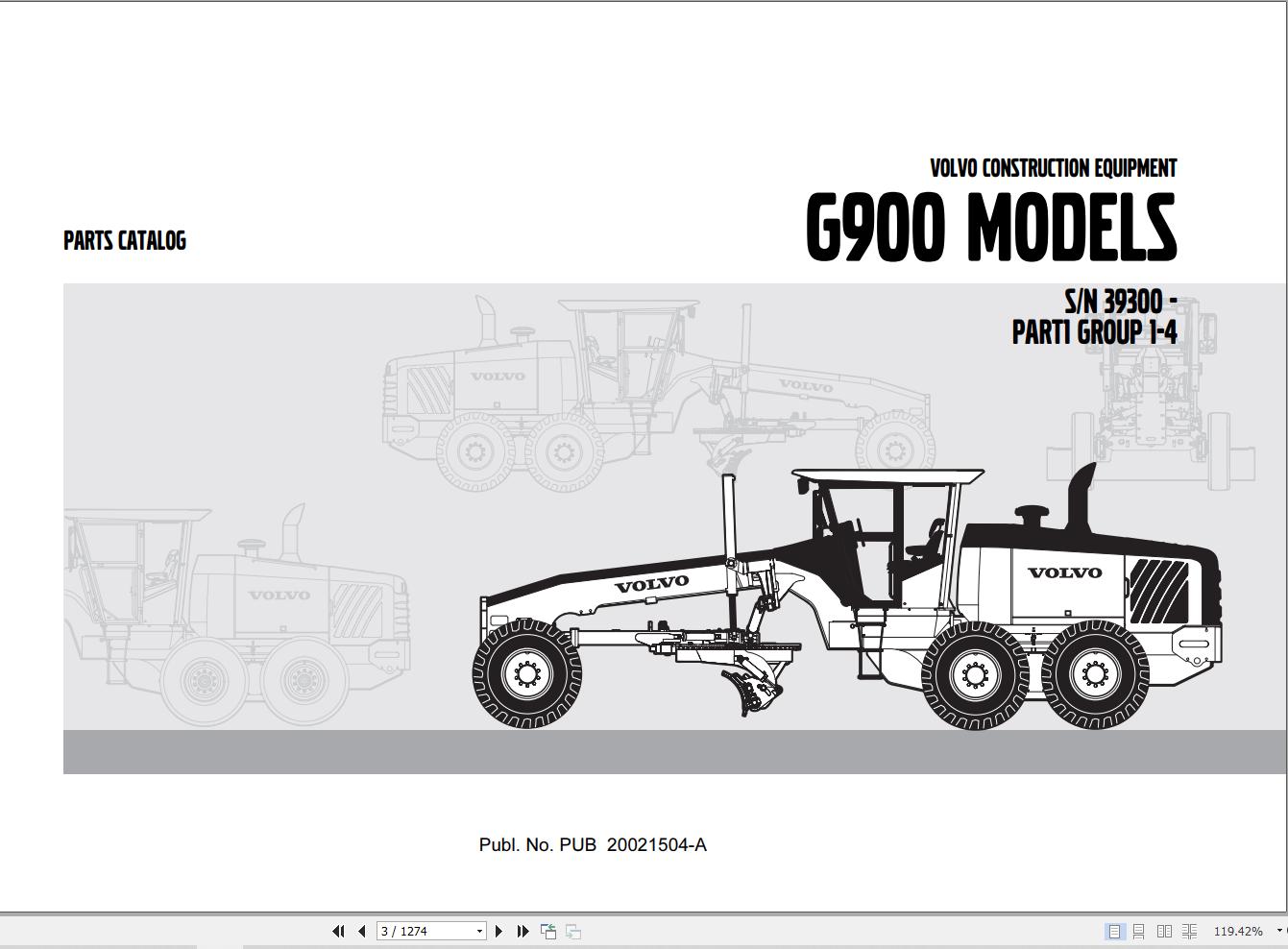Expand the page navigation combo box arrow

click(x=479, y=931)
